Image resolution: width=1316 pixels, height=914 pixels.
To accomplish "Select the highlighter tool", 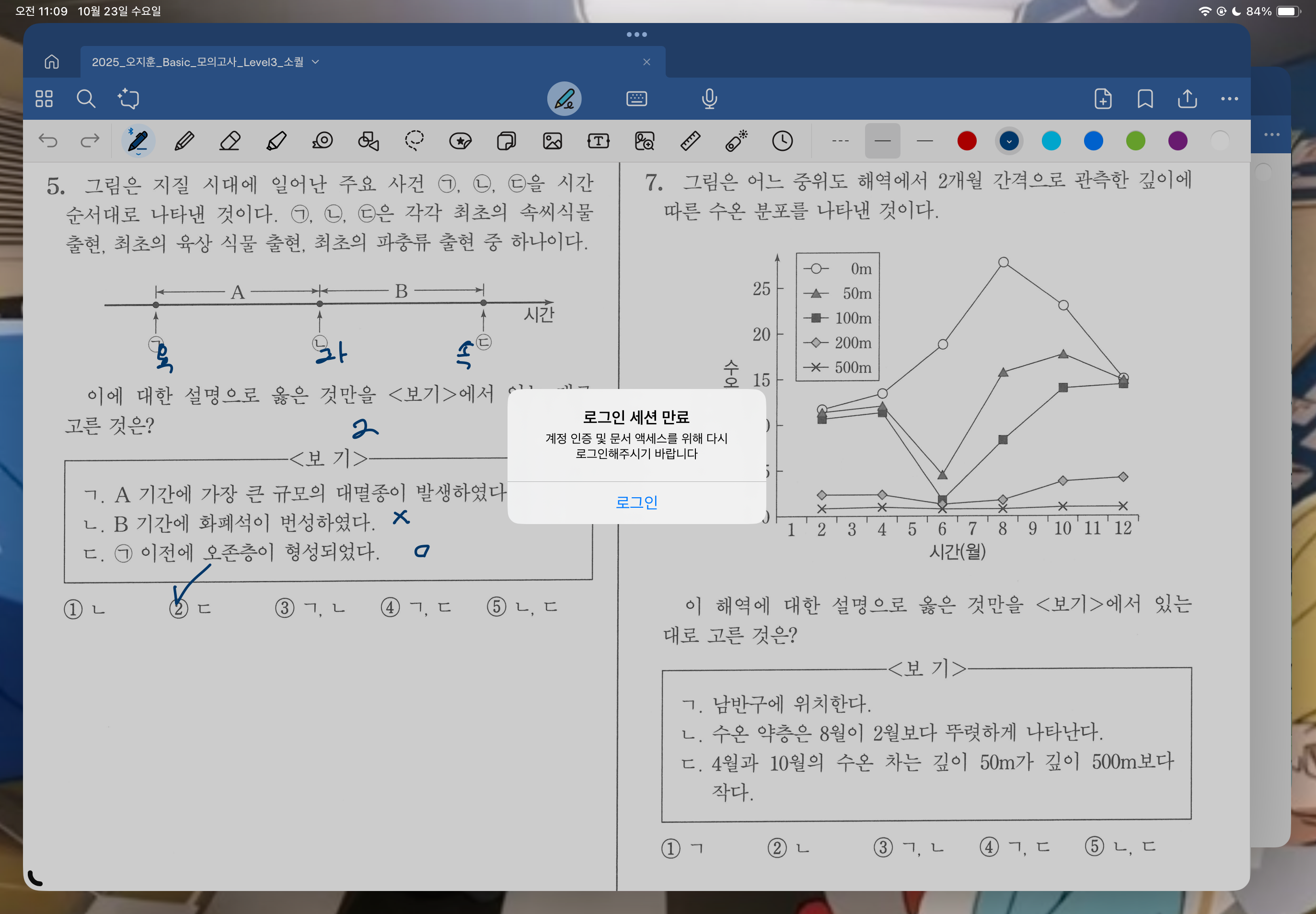I will (x=276, y=141).
